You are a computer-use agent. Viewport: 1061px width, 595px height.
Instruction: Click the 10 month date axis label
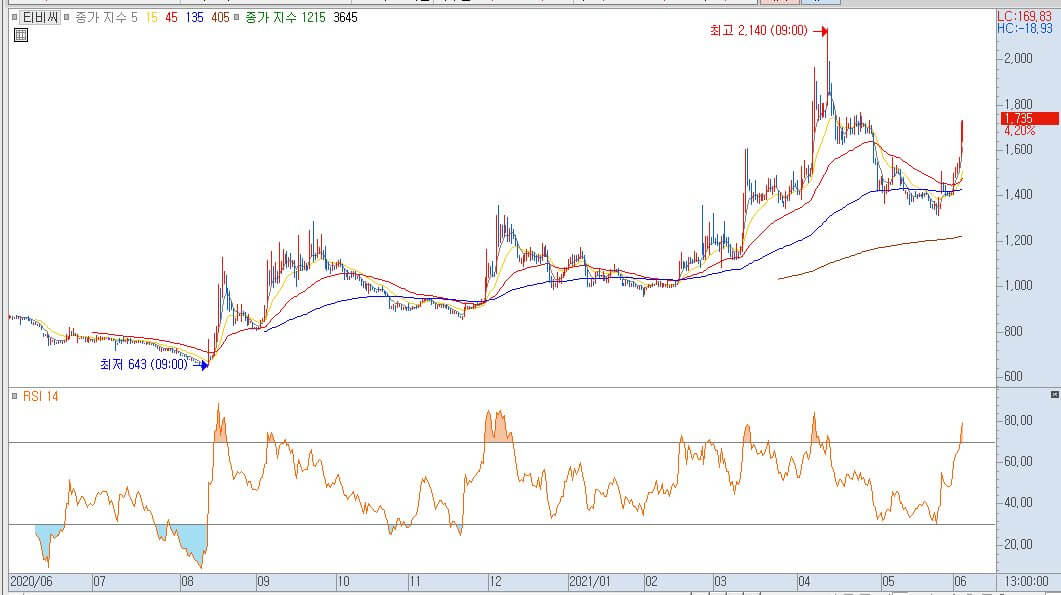pos(343,581)
